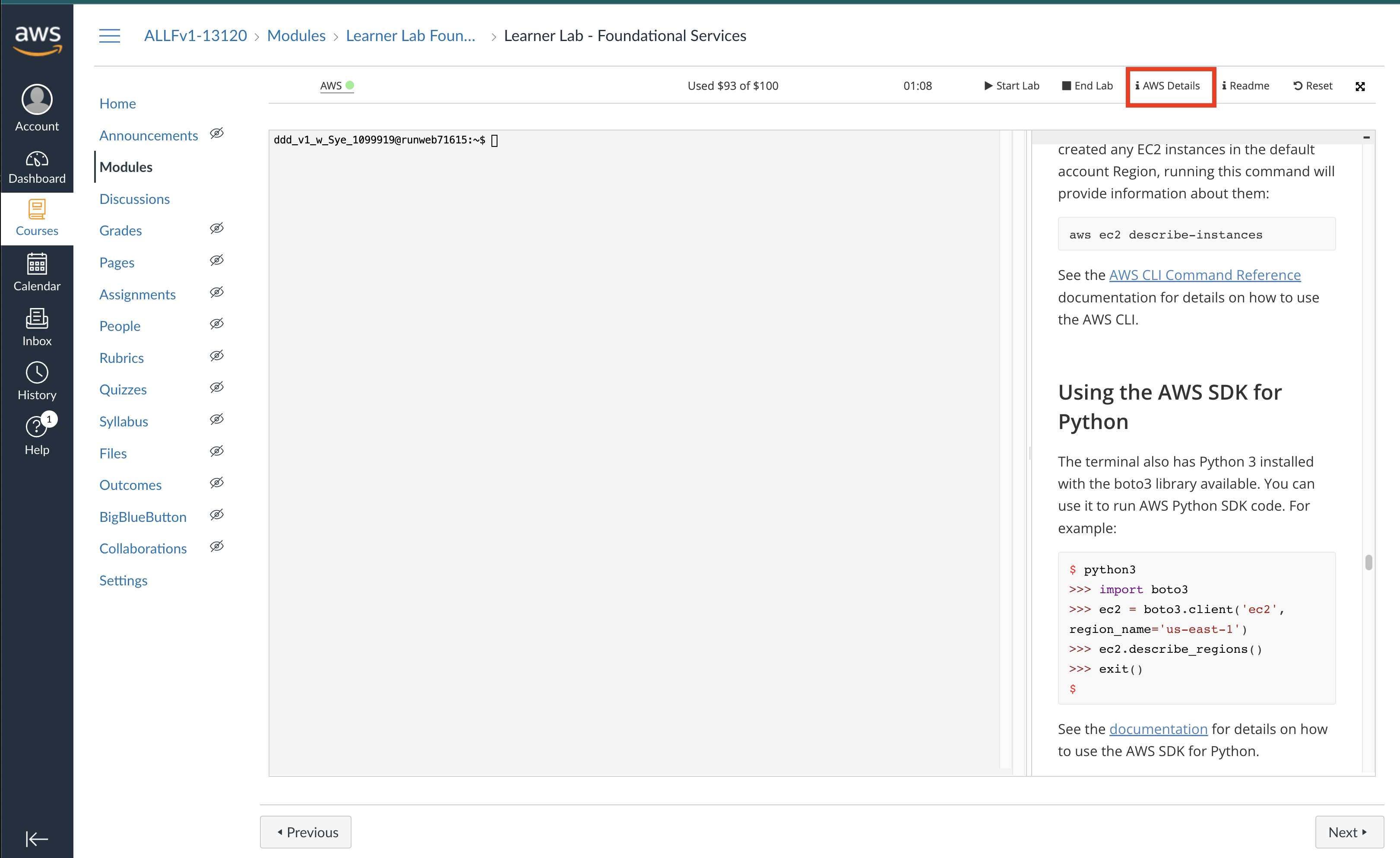
Task: Open the Inbox icon
Action: click(x=37, y=319)
